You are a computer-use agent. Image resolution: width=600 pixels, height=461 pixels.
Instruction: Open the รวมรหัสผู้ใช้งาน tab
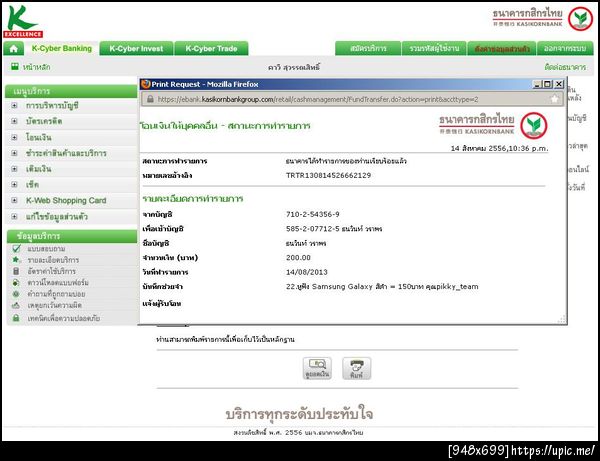434,49
